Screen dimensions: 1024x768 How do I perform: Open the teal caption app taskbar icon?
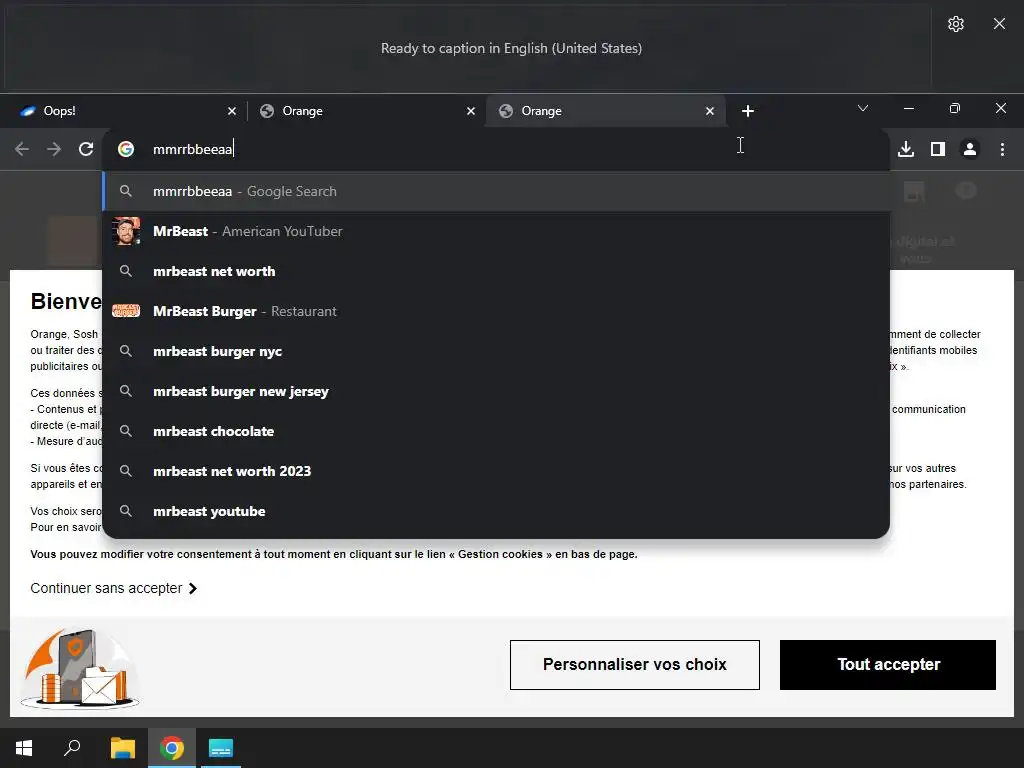[221, 748]
